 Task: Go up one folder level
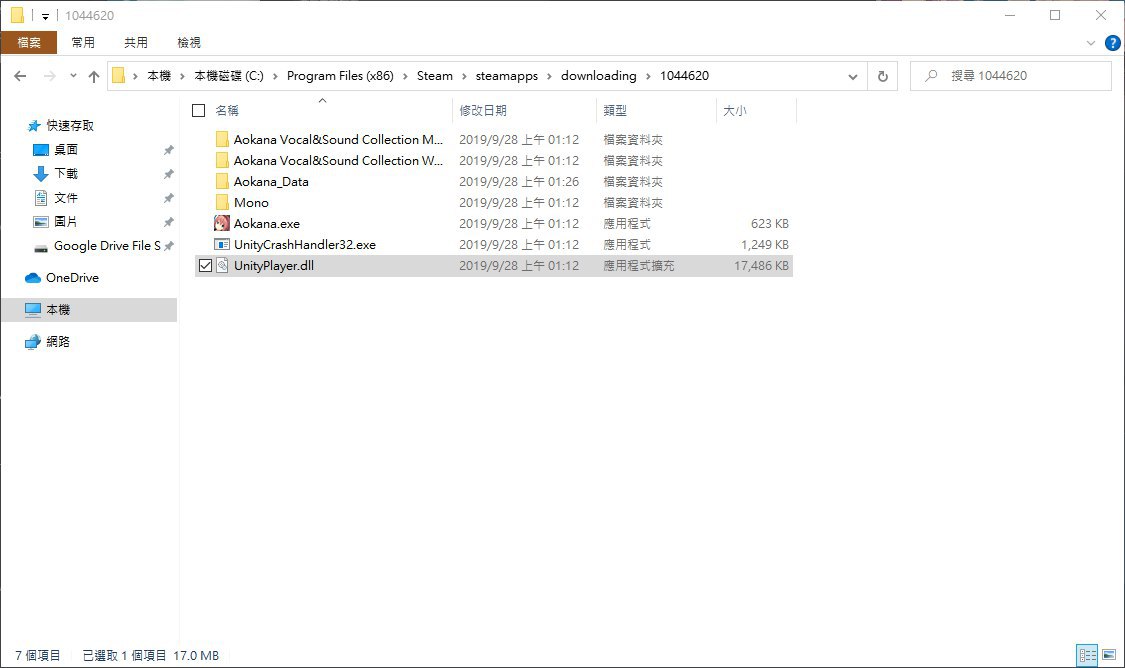(x=94, y=76)
